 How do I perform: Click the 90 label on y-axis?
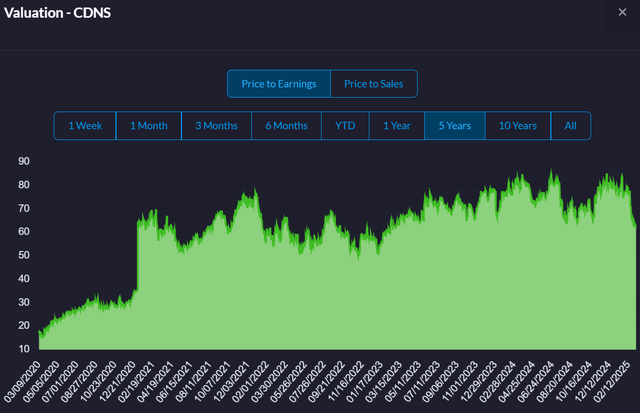click(x=22, y=160)
